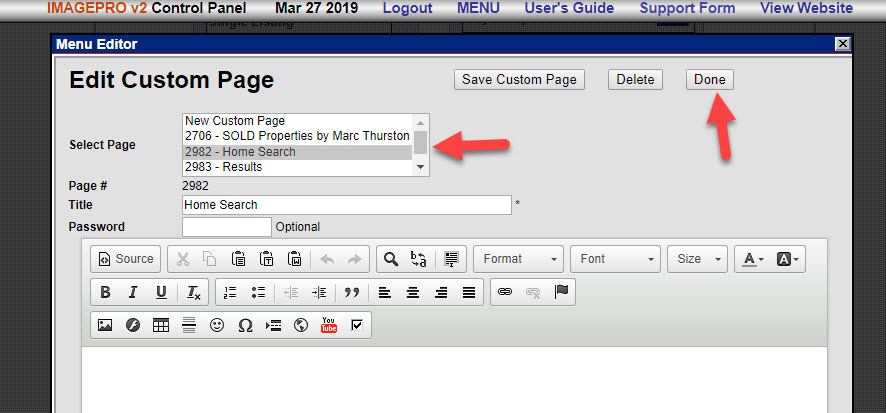The width and height of the screenshot is (886, 413).
Task: Select New Custom Page in list
Action: point(298,121)
